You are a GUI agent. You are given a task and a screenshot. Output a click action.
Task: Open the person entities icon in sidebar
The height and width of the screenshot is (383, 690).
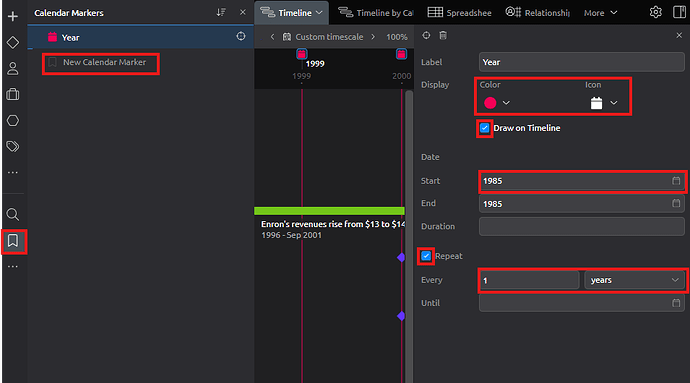13,68
